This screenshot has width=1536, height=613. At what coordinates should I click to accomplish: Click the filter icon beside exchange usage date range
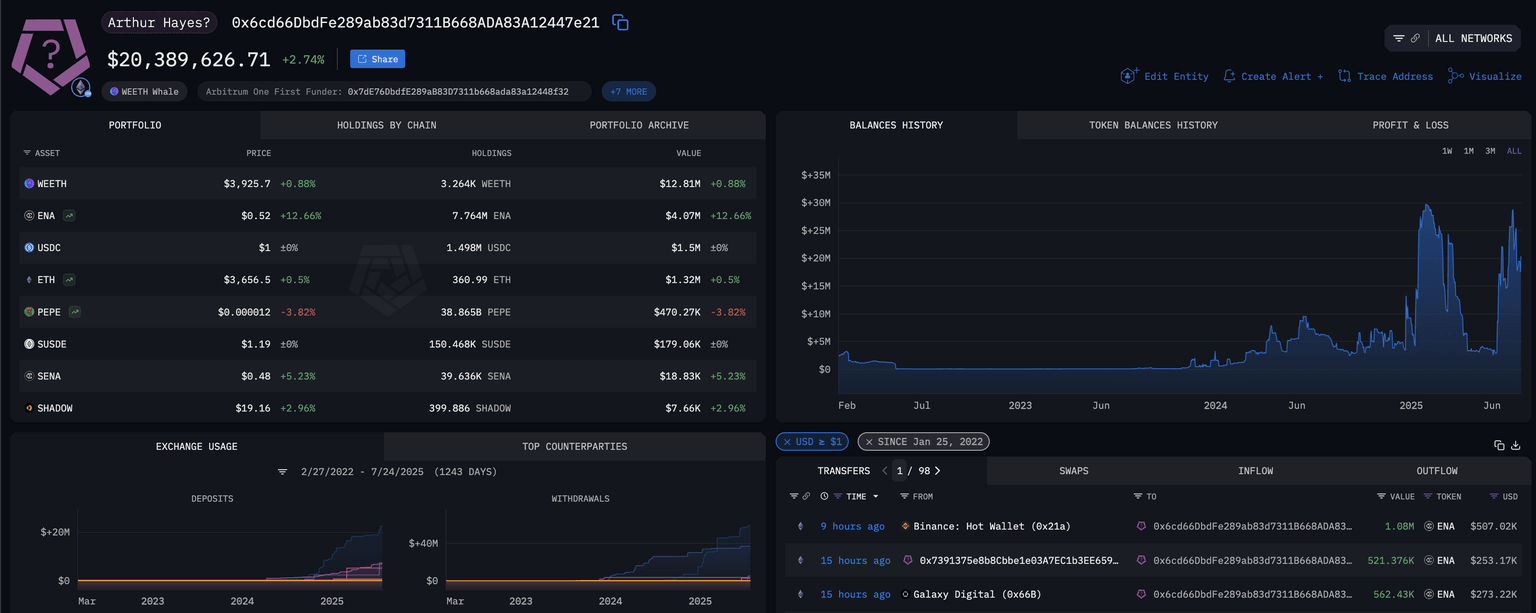tap(282, 471)
